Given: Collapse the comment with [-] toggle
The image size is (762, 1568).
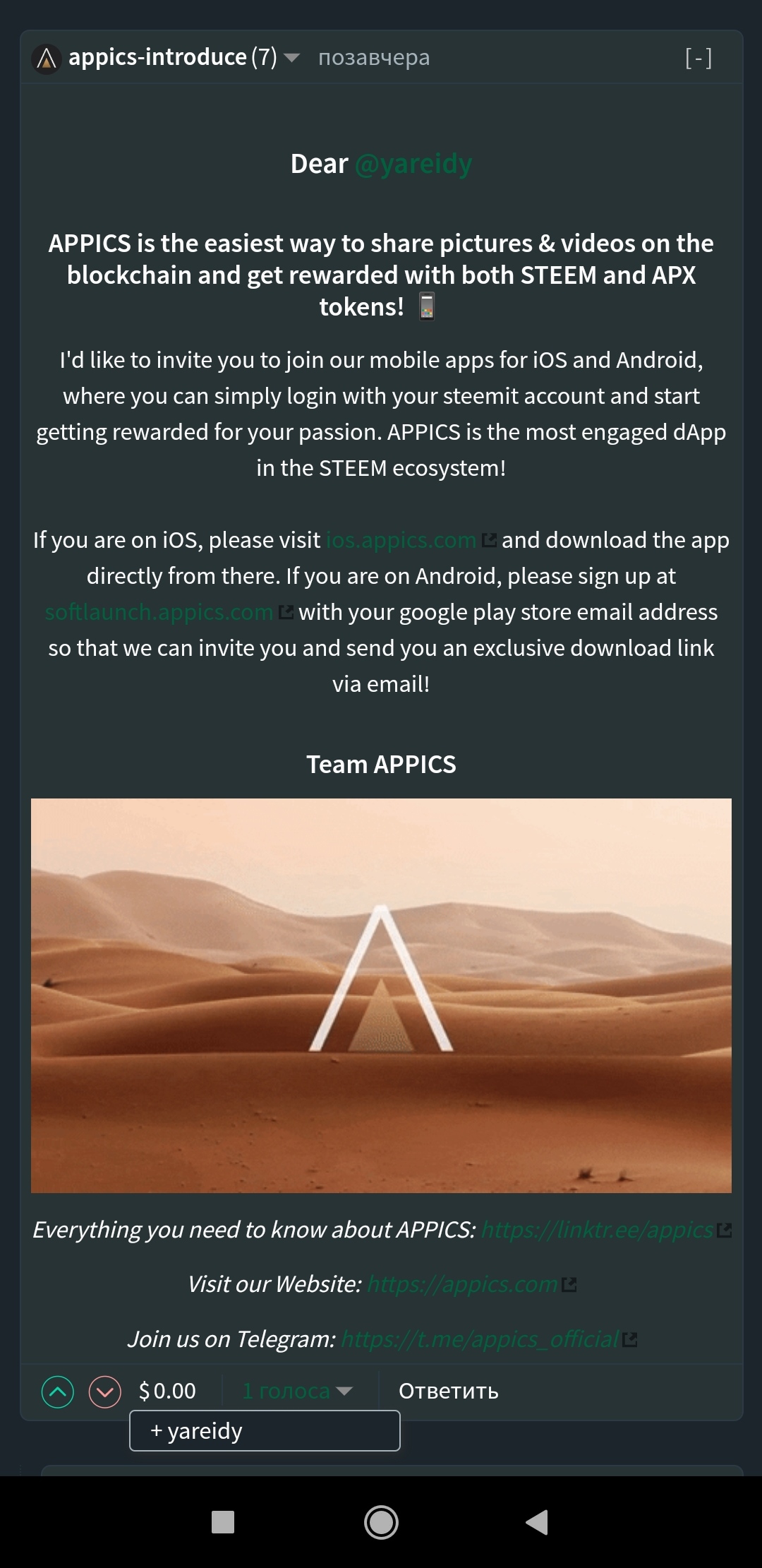Looking at the screenshot, I should (x=698, y=58).
